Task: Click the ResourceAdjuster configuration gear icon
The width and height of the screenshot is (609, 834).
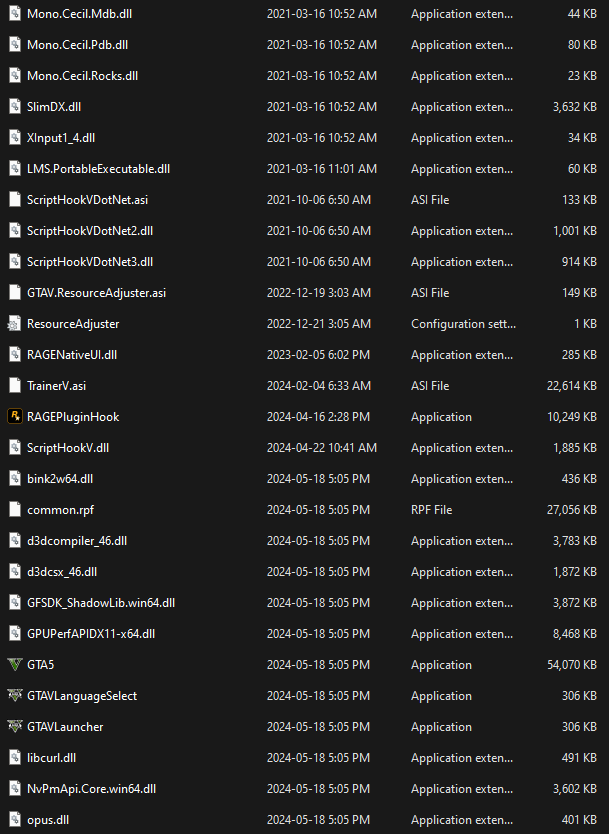Action: [x=14, y=323]
